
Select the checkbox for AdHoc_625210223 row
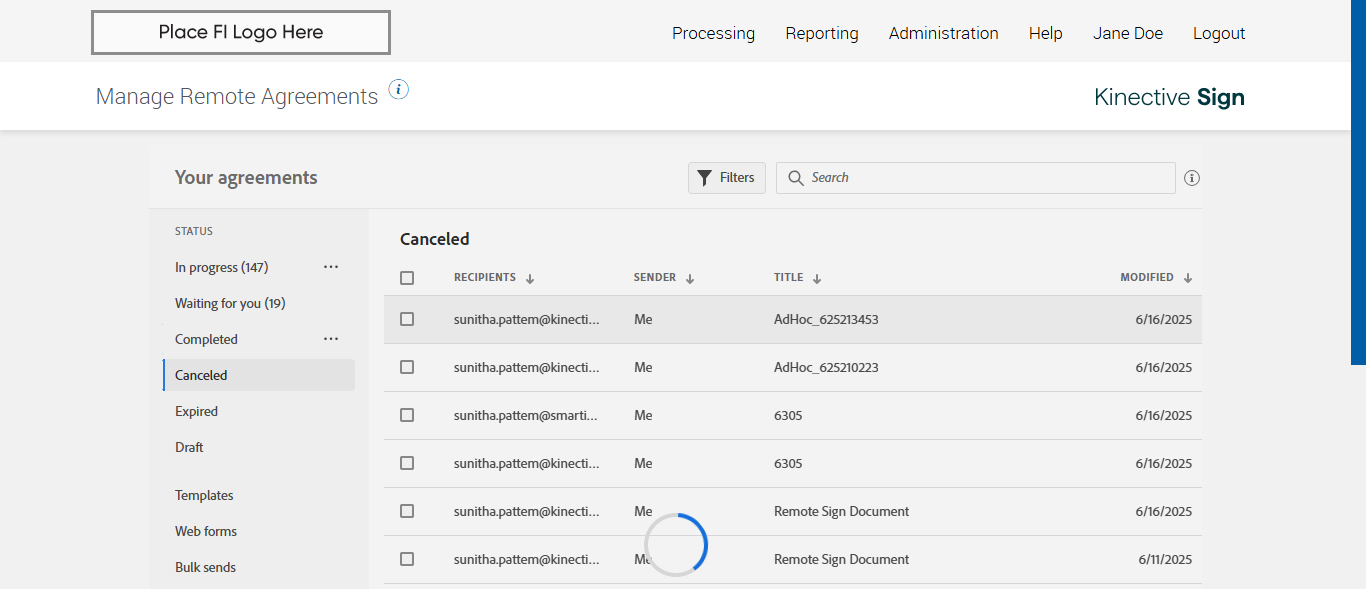click(x=407, y=367)
